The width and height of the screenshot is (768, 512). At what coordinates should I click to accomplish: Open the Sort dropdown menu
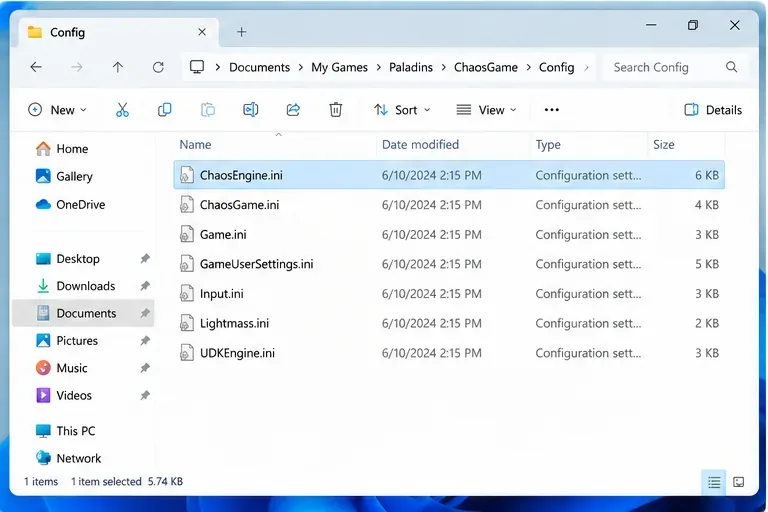(x=402, y=110)
